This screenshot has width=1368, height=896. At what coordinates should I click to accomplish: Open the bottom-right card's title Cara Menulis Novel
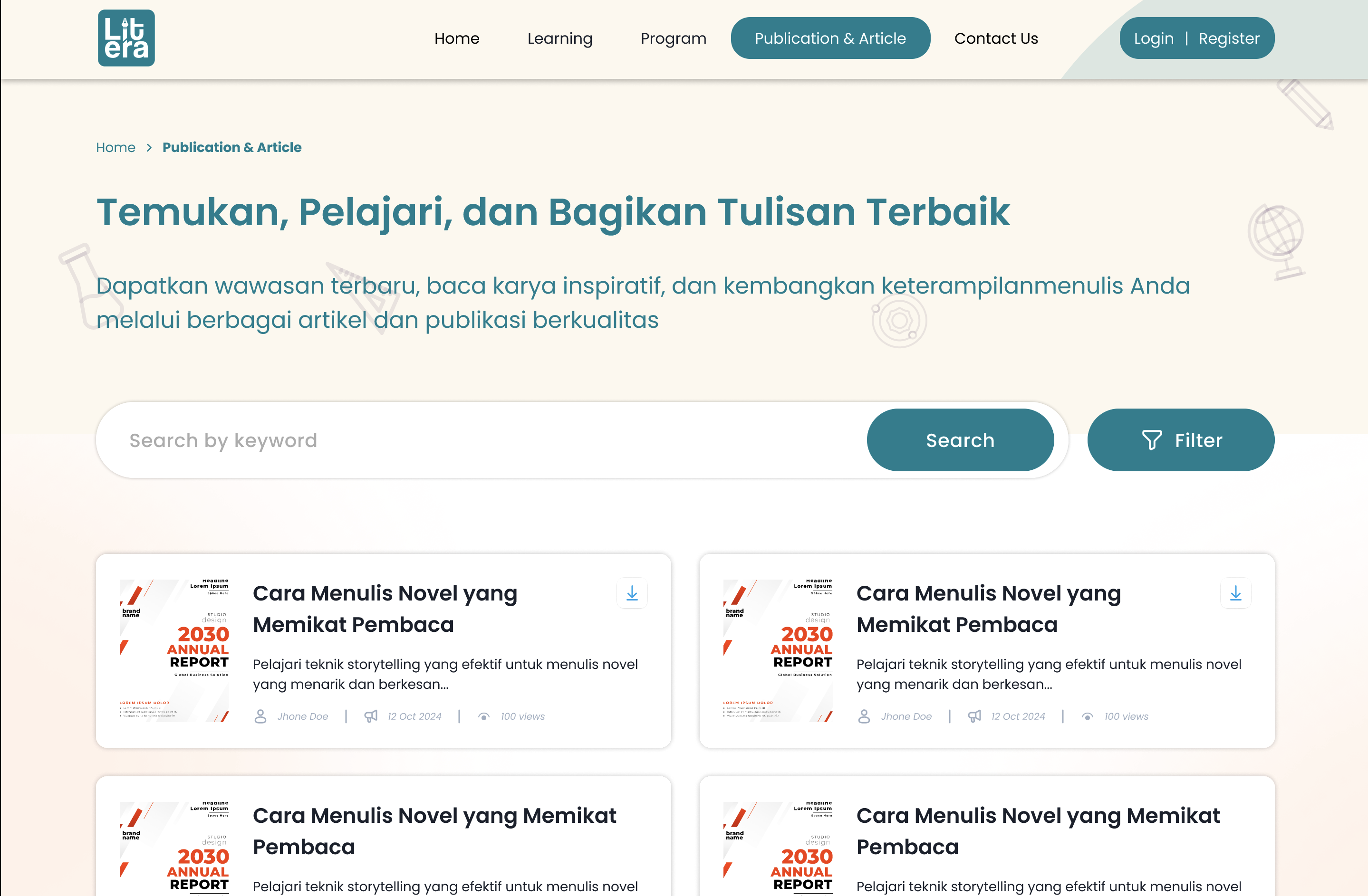(x=1038, y=831)
